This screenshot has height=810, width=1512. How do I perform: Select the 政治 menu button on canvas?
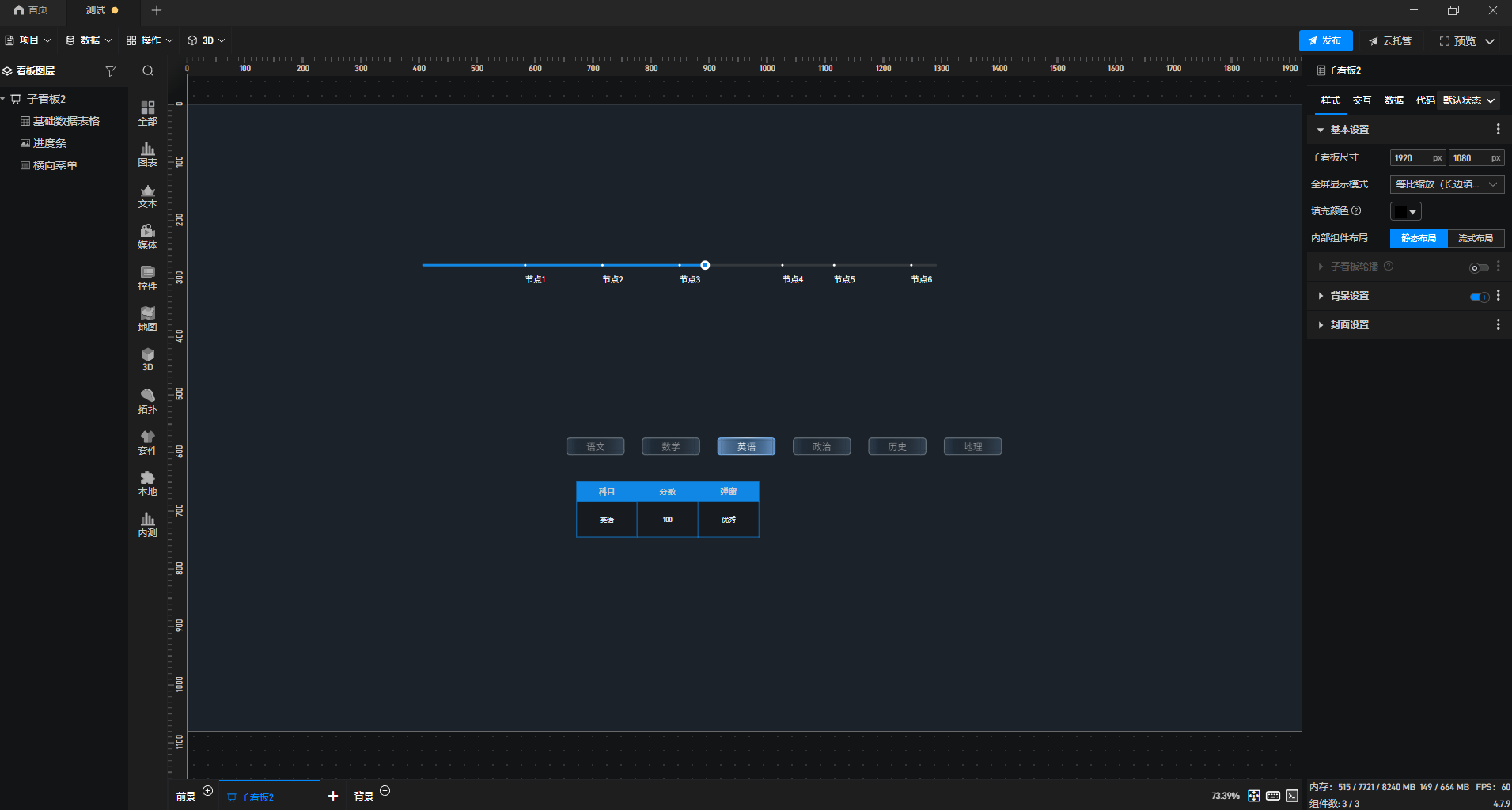[x=822, y=446]
